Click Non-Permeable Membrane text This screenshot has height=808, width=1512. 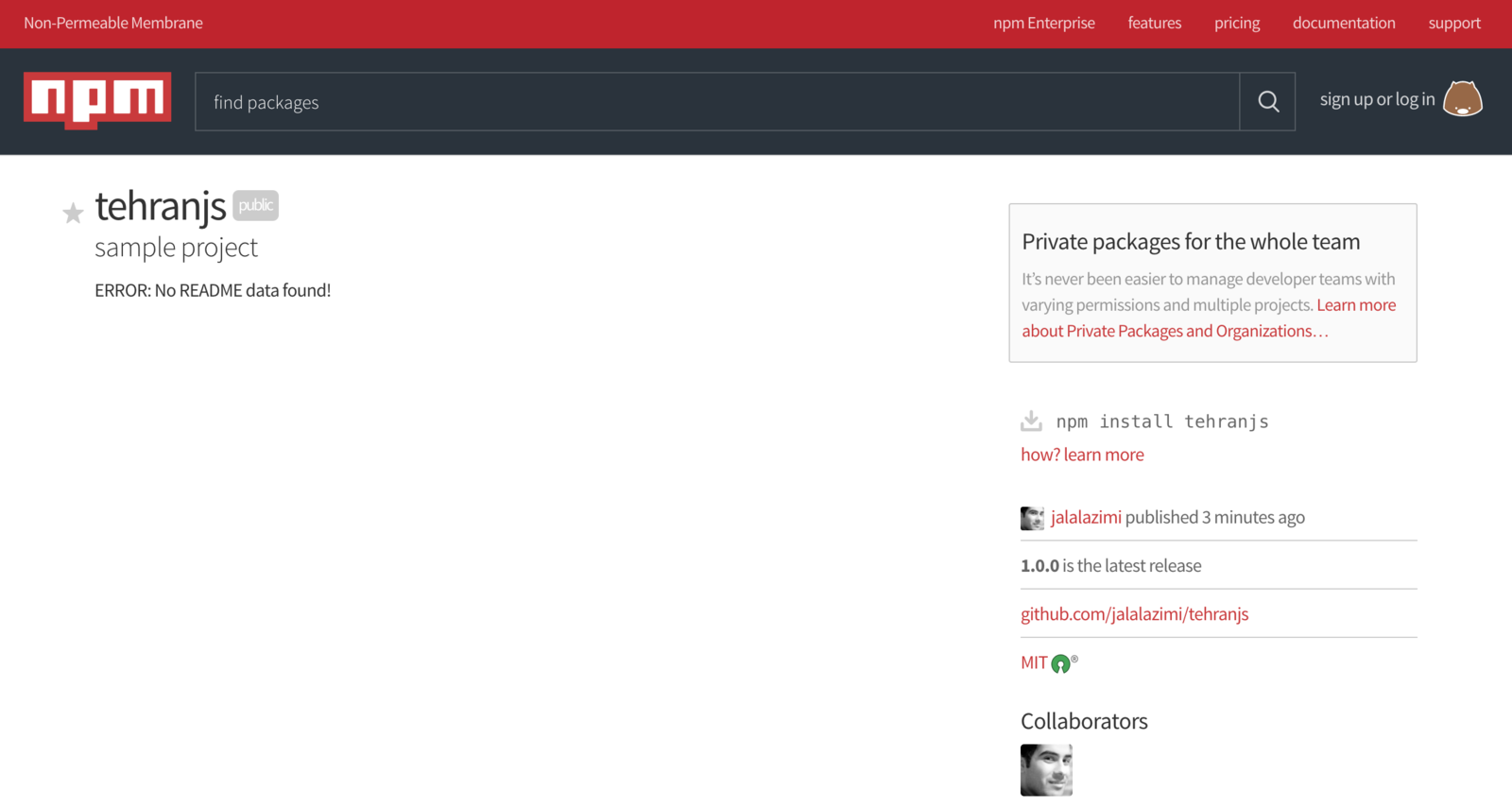(113, 23)
